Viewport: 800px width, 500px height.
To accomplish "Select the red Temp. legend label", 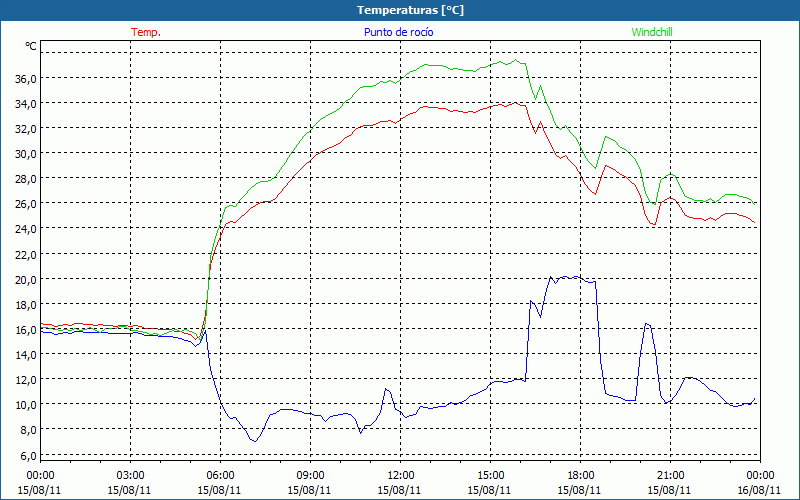I will click(146, 32).
